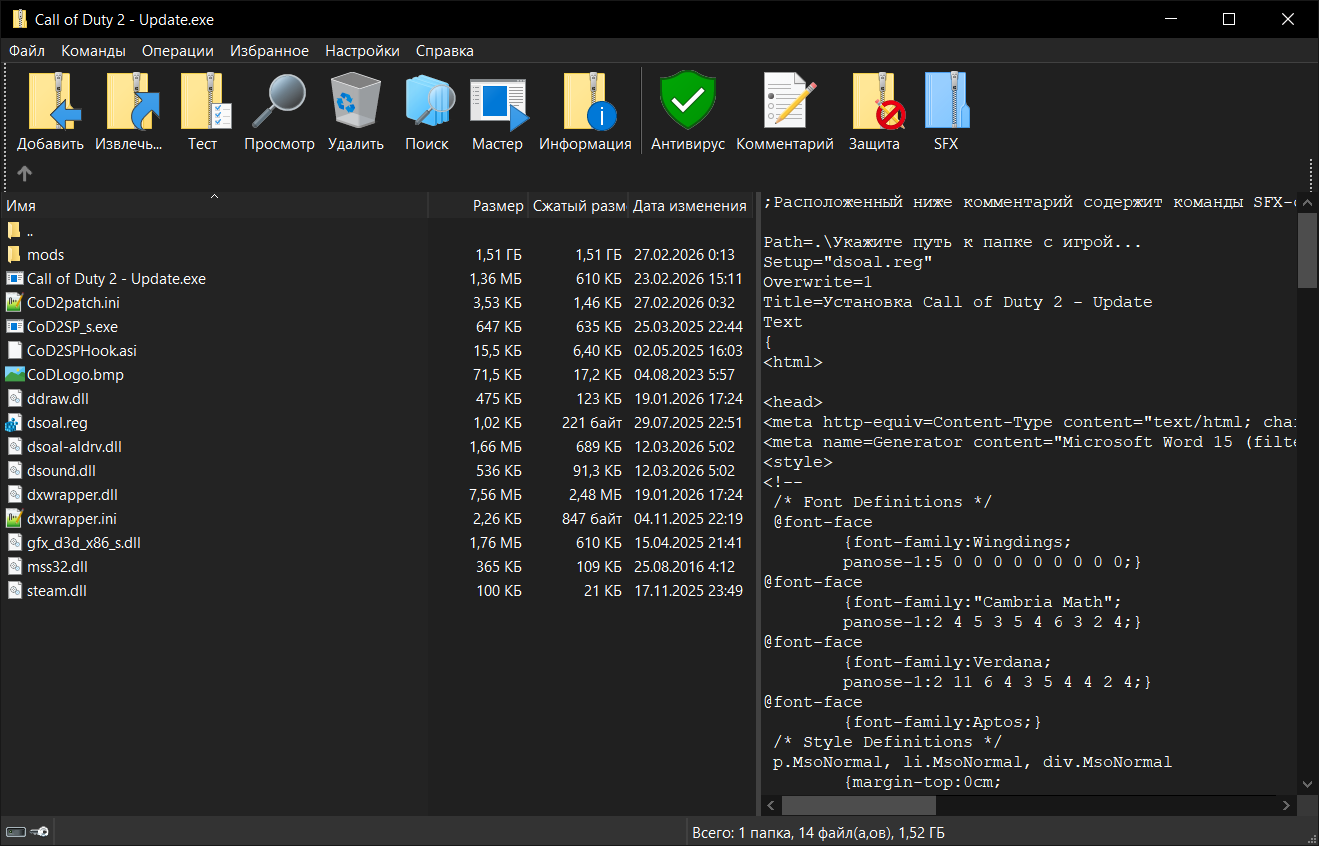The width and height of the screenshot is (1319, 846).
Task: Click the 1,51 ГБ size of mods
Action: click(498, 255)
